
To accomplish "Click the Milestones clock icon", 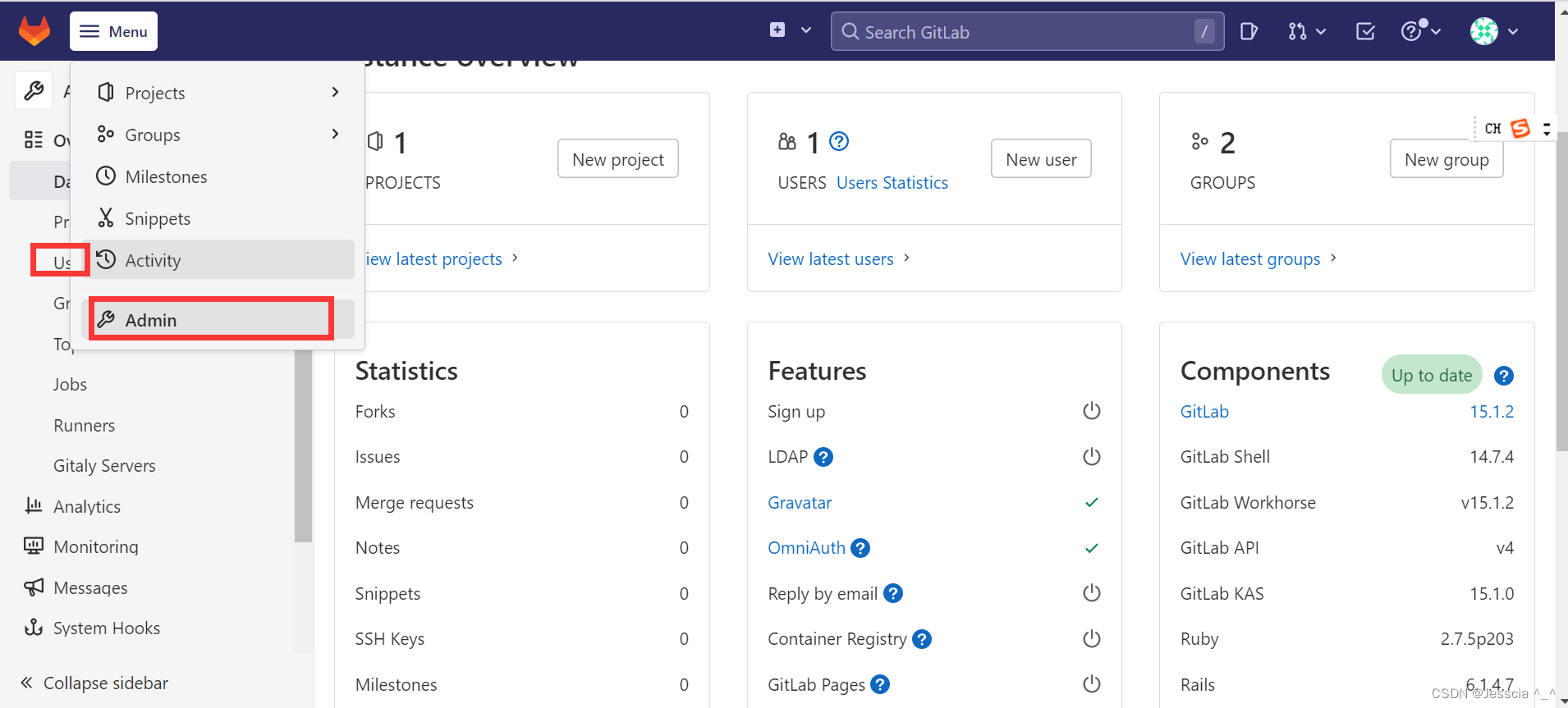I will [x=106, y=176].
